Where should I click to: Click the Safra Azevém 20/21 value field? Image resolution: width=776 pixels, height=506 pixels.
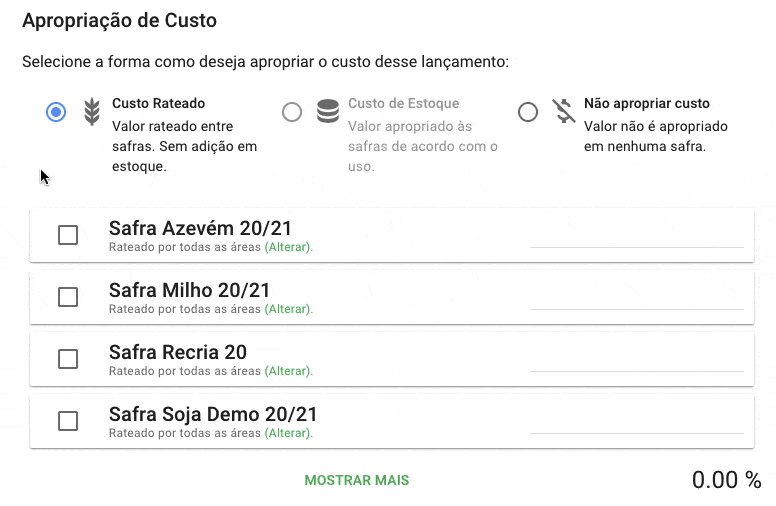click(x=636, y=235)
